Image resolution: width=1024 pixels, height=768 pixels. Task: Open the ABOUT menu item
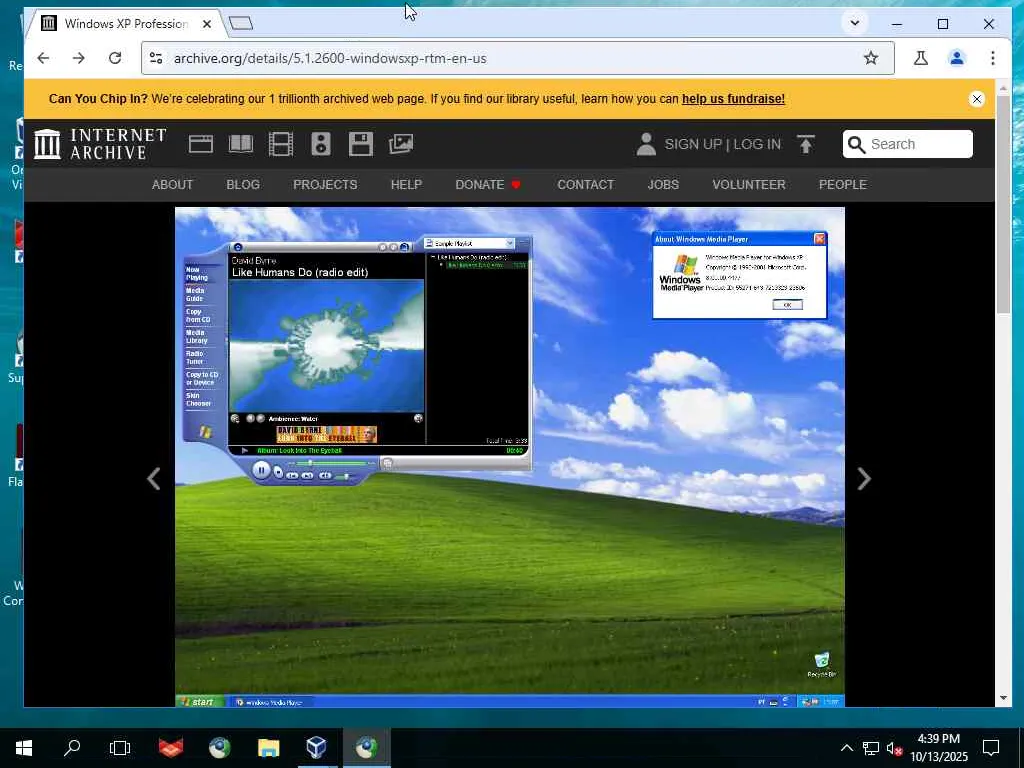pos(172,185)
